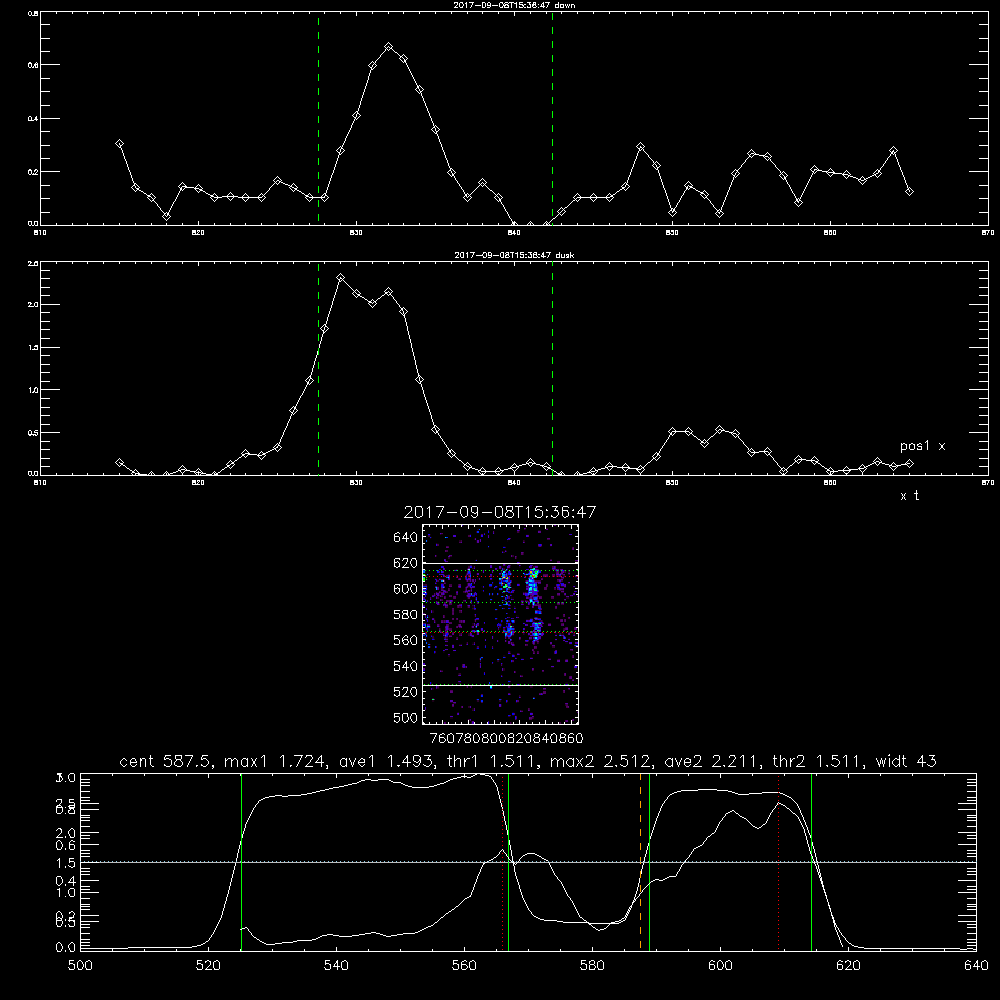1000x1000 pixels.
Task: Click the "560" y-axis label beside the spectrogram
Action: pyautogui.click(x=406, y=640)
